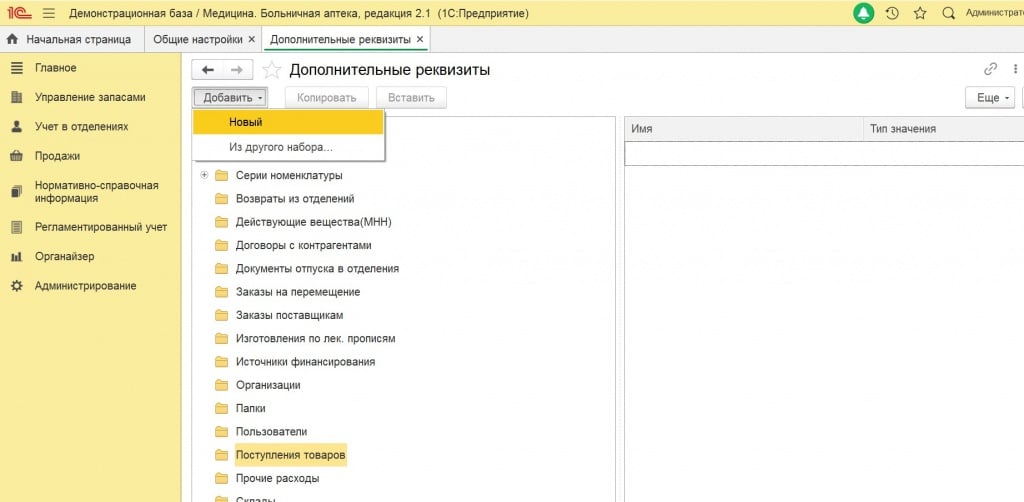Go to Управление запасами section
Screen dimensions: 1024x502
tap(90, 97)
